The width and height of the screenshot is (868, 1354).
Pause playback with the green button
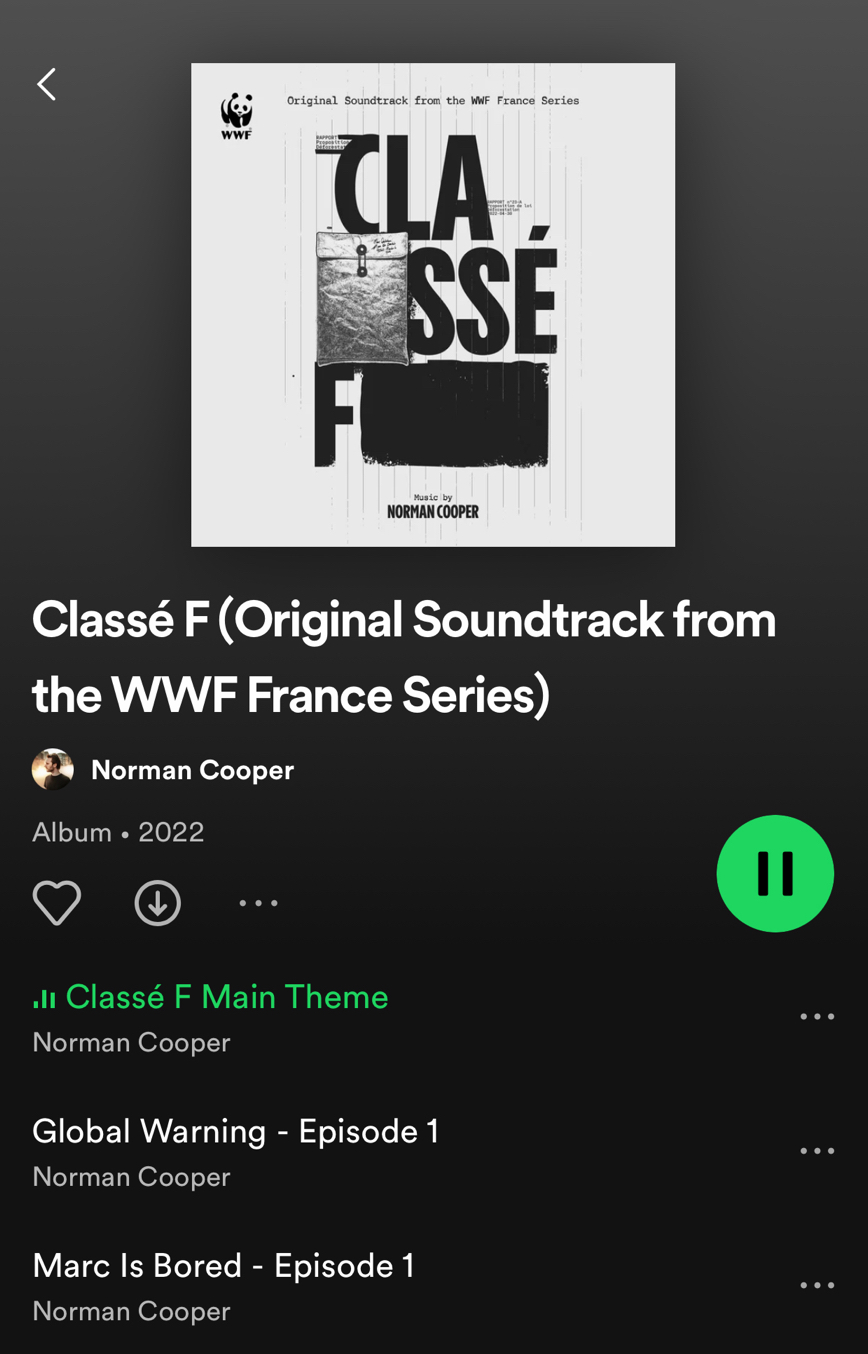[x=775, y=873]
